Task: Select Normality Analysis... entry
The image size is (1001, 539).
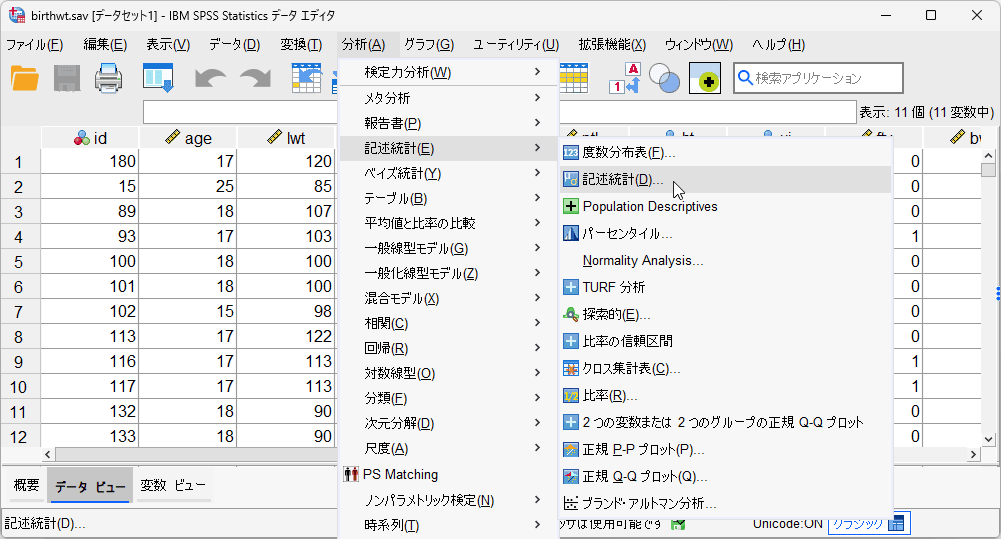Action: 725,261
